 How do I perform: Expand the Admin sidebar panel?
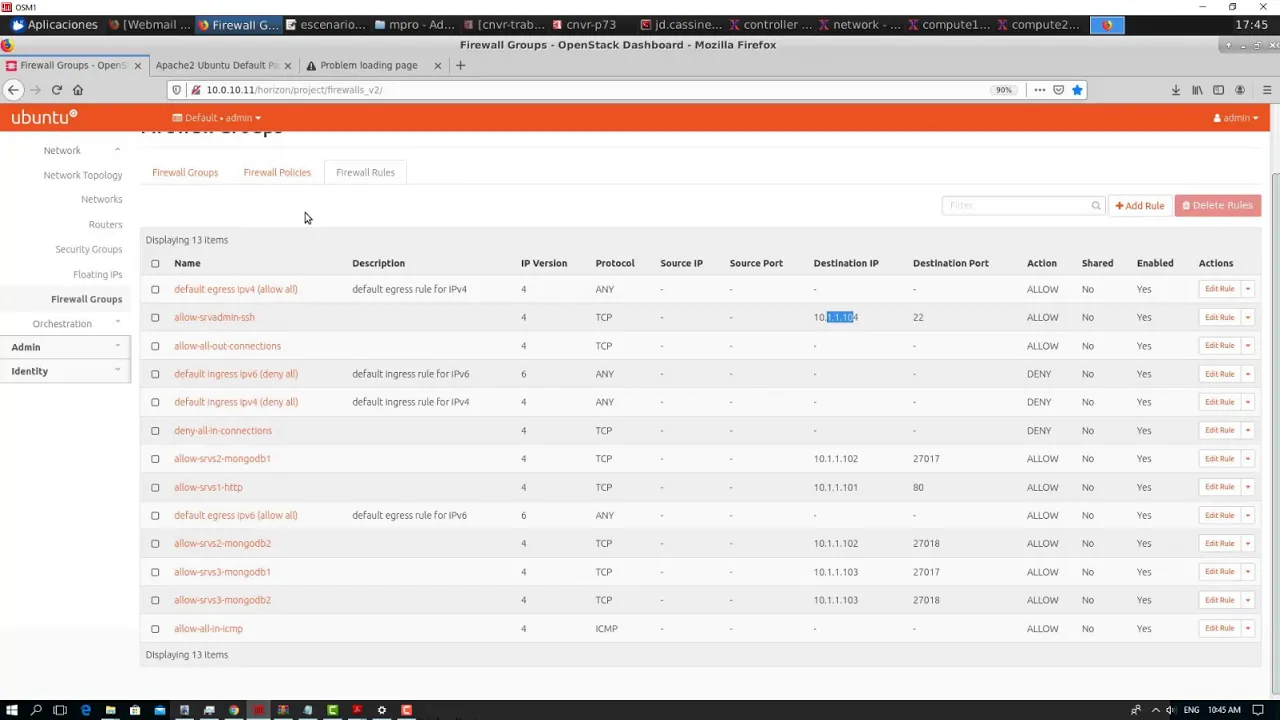66,347
